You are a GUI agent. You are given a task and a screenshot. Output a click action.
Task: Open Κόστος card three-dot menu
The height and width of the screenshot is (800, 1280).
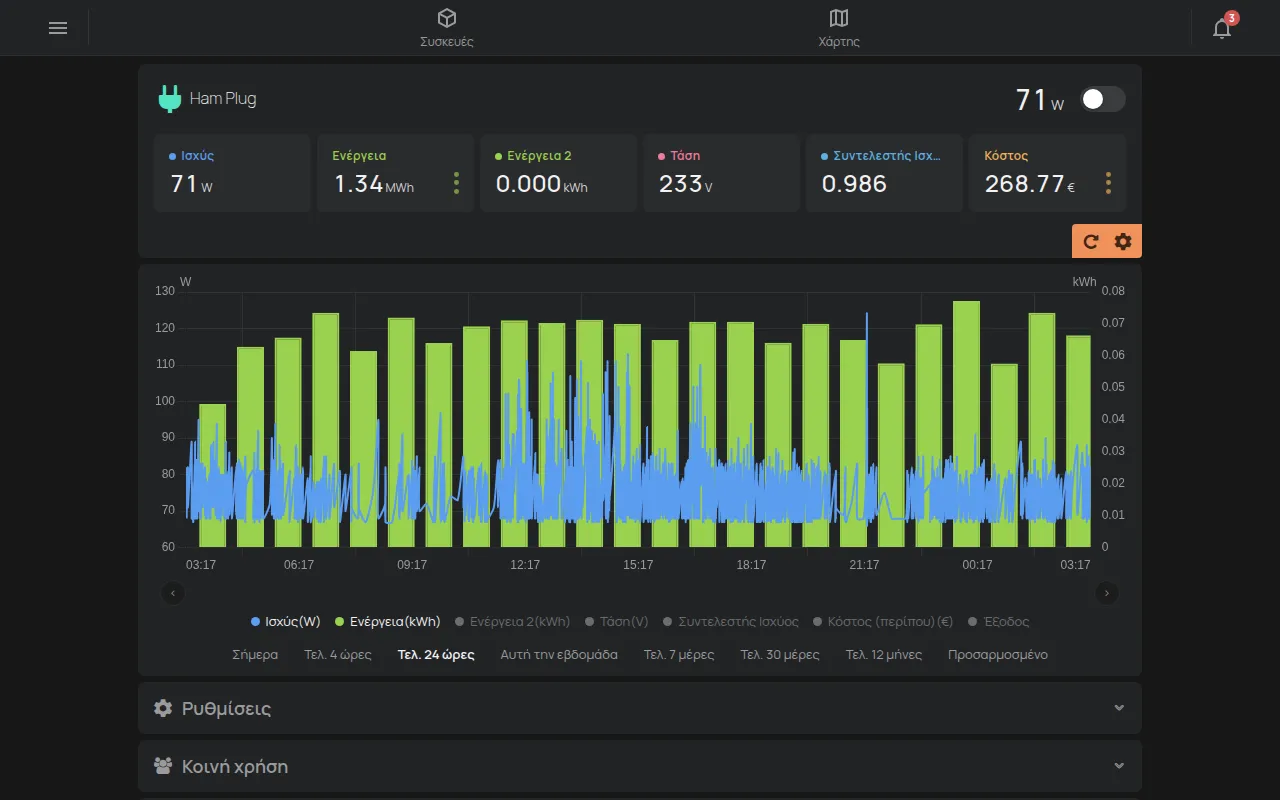pyautogui.click(x=1108, y=183)
